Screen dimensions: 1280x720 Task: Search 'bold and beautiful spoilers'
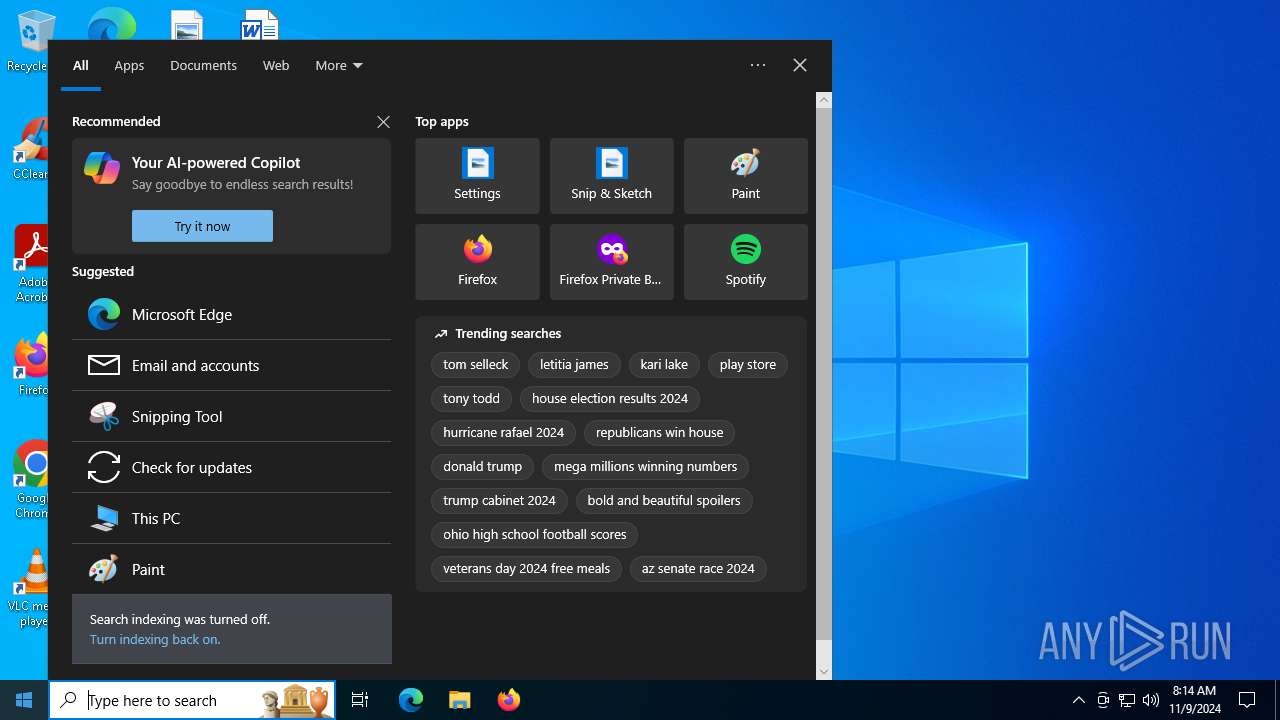[x=664, y=501]
